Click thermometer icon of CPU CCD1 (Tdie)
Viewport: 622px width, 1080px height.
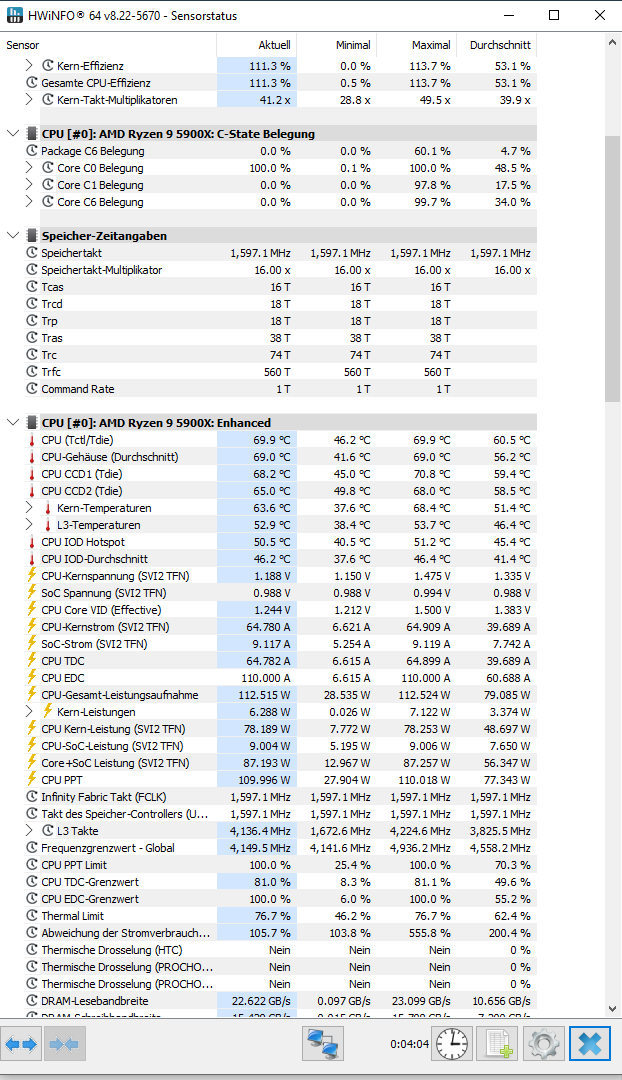click(32, 474)
